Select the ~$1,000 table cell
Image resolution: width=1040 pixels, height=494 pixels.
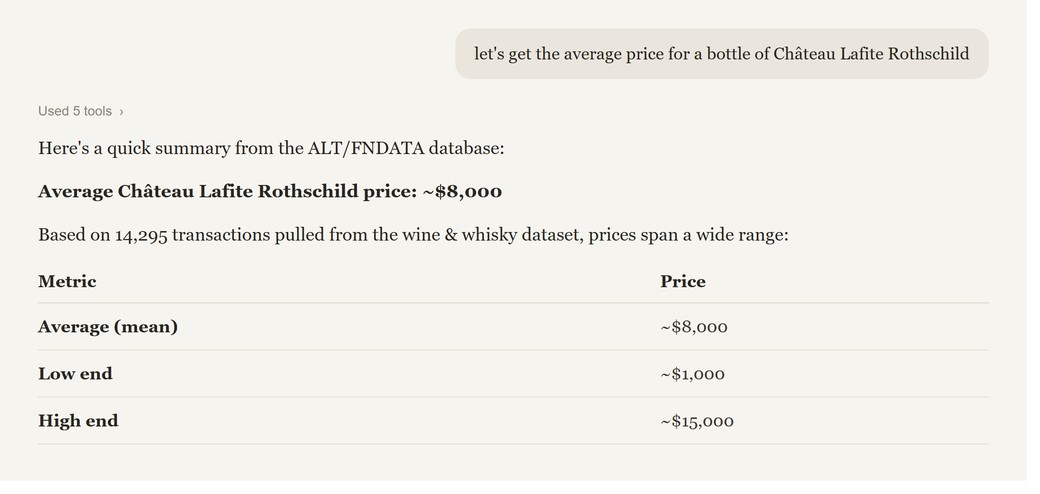692,375
